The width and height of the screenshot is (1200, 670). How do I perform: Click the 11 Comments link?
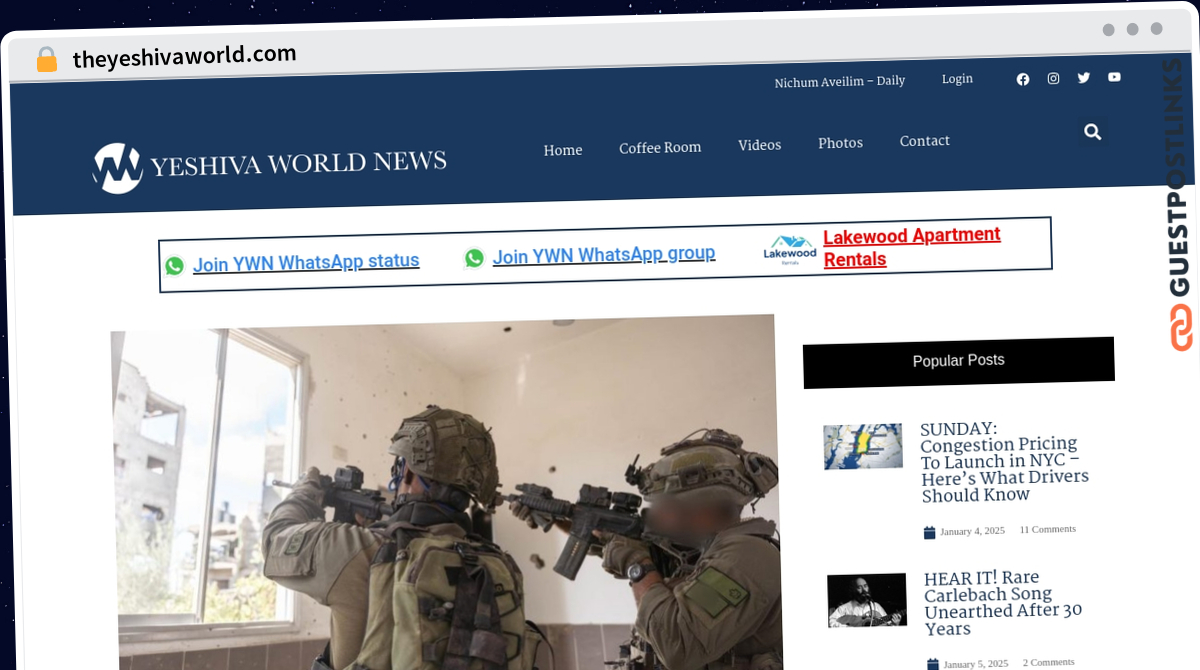click(1048, 529)
